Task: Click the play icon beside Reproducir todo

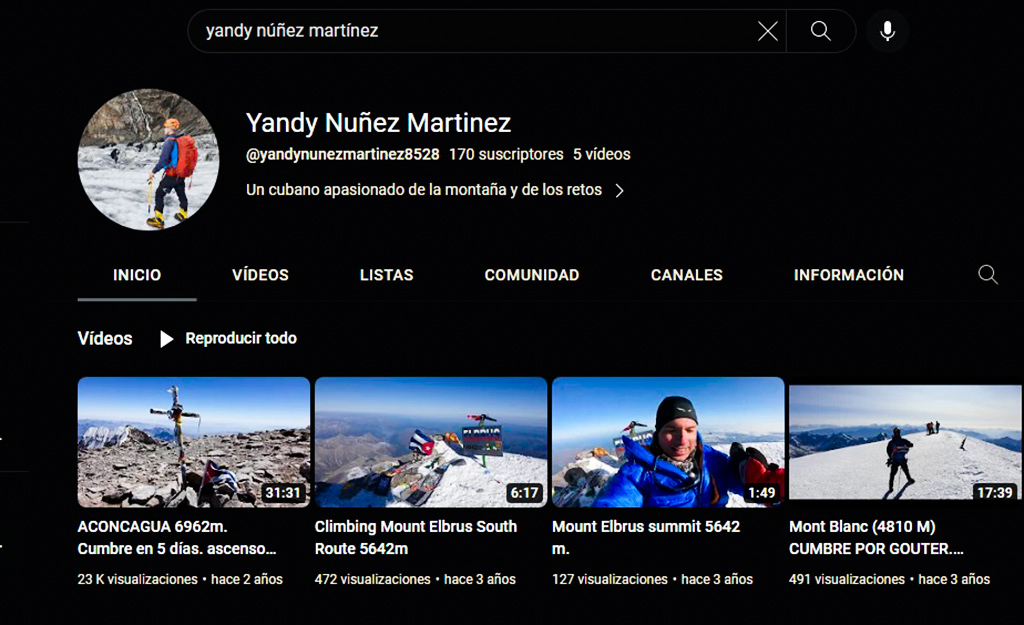Action: pos(167,339)
